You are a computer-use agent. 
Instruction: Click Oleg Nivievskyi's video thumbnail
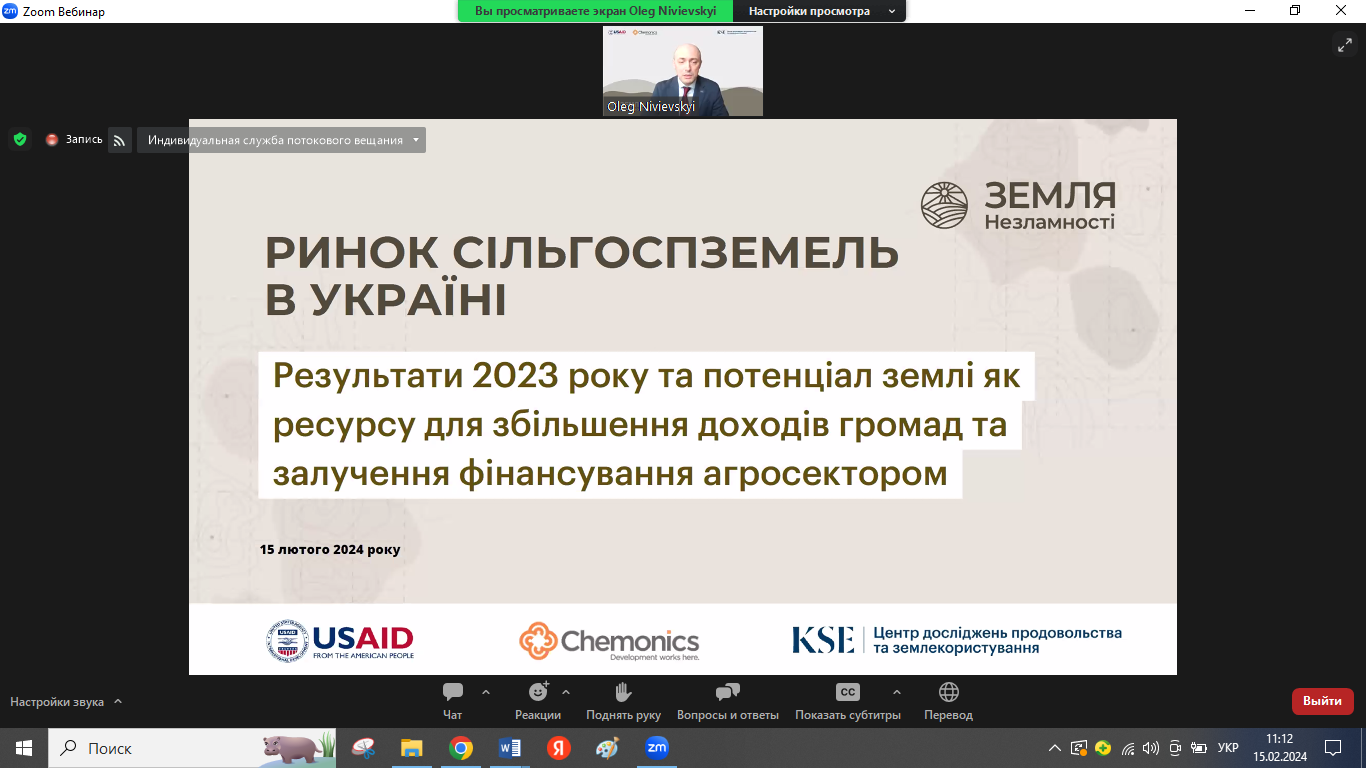(x=683, y=71)
